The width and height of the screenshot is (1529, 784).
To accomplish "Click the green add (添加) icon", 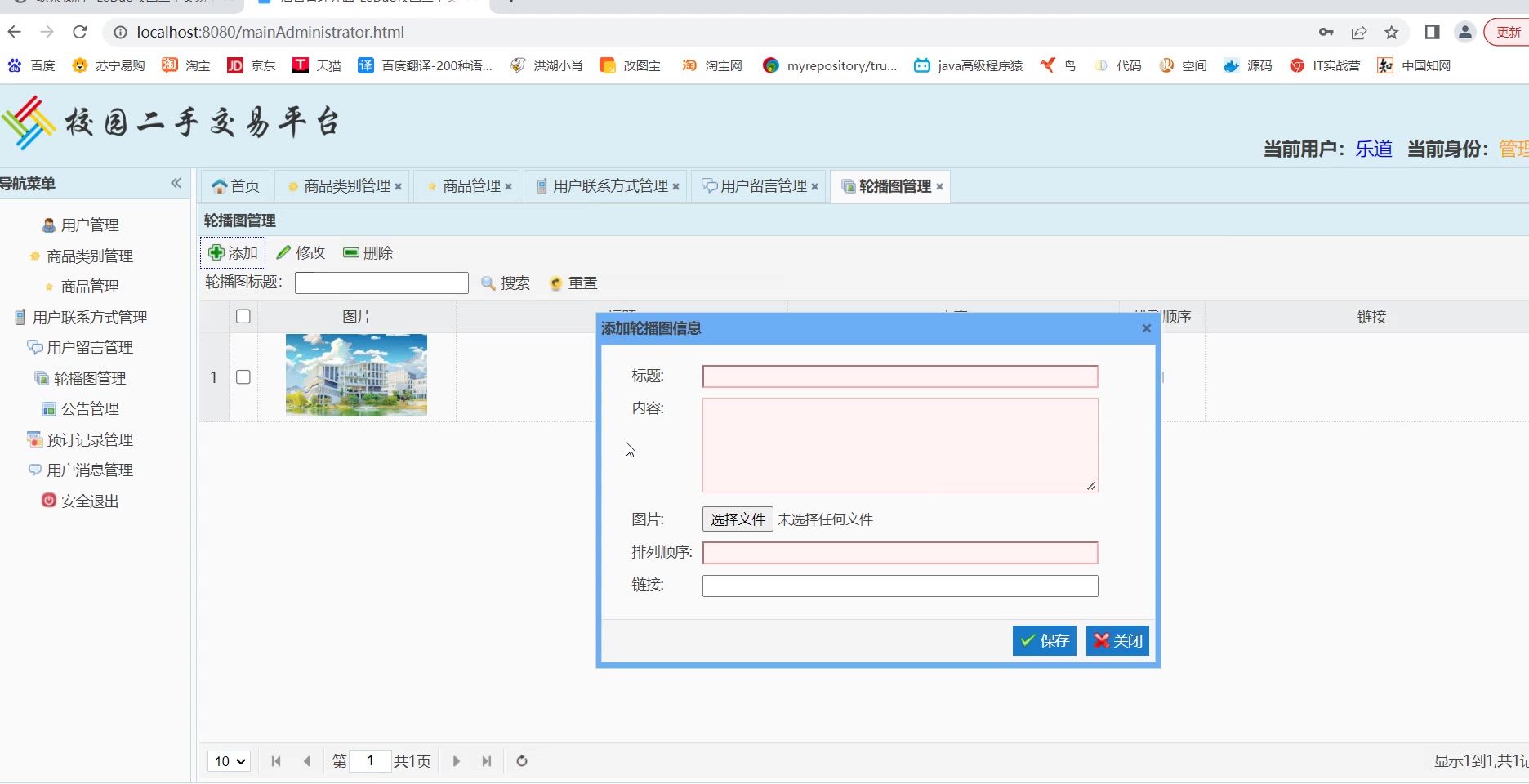I will click(216, 253).
